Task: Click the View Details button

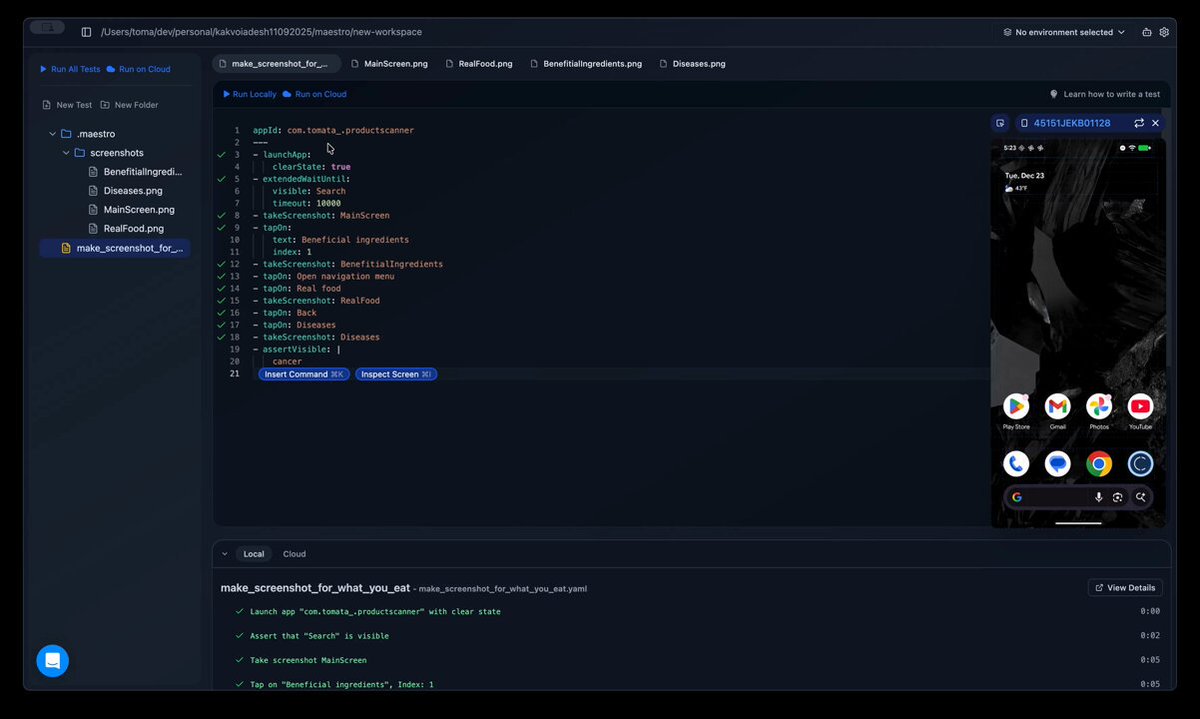Action: click(x=1125, y=588)
